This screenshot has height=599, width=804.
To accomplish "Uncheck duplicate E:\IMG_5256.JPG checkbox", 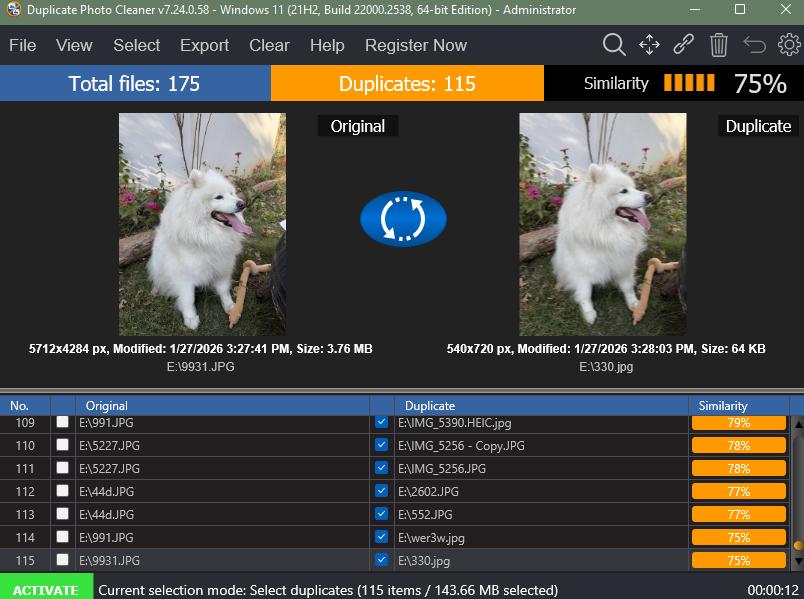I will 381,468.
